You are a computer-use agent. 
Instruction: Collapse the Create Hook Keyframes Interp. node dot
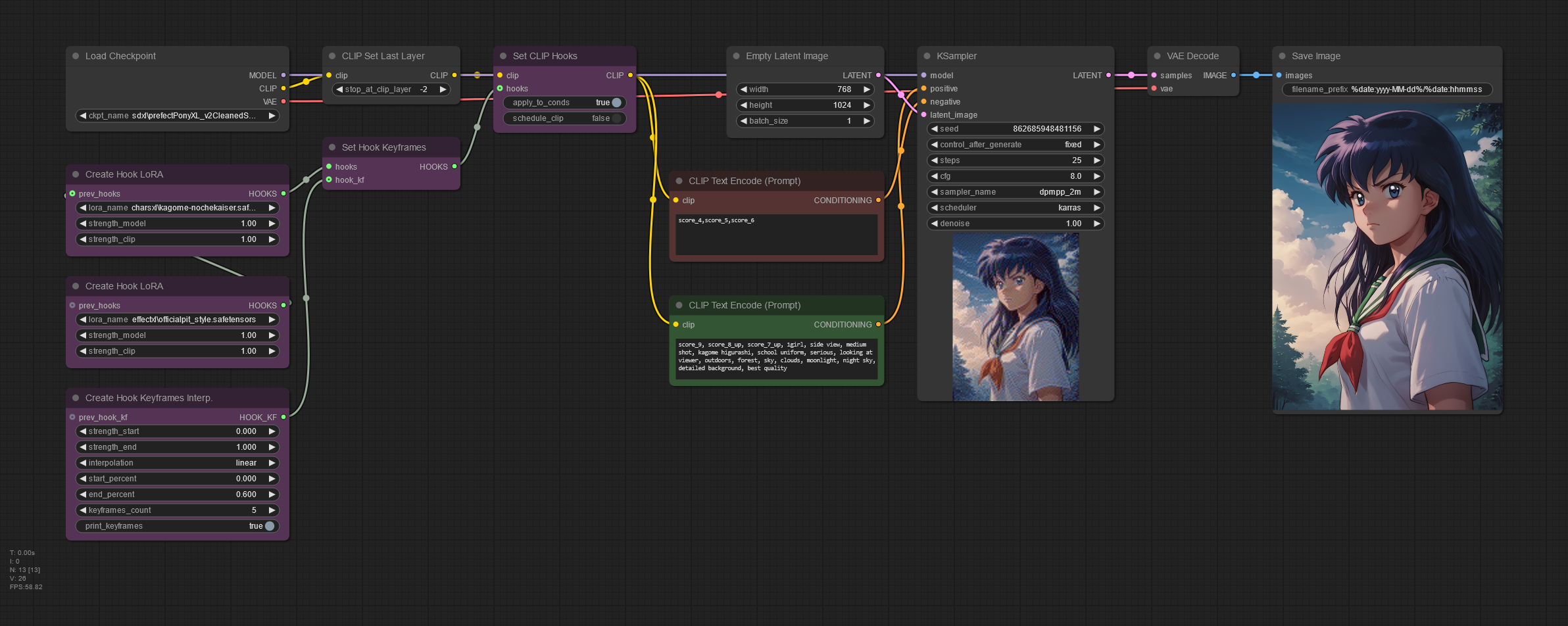pyautogui.click(x=76, y=398)
